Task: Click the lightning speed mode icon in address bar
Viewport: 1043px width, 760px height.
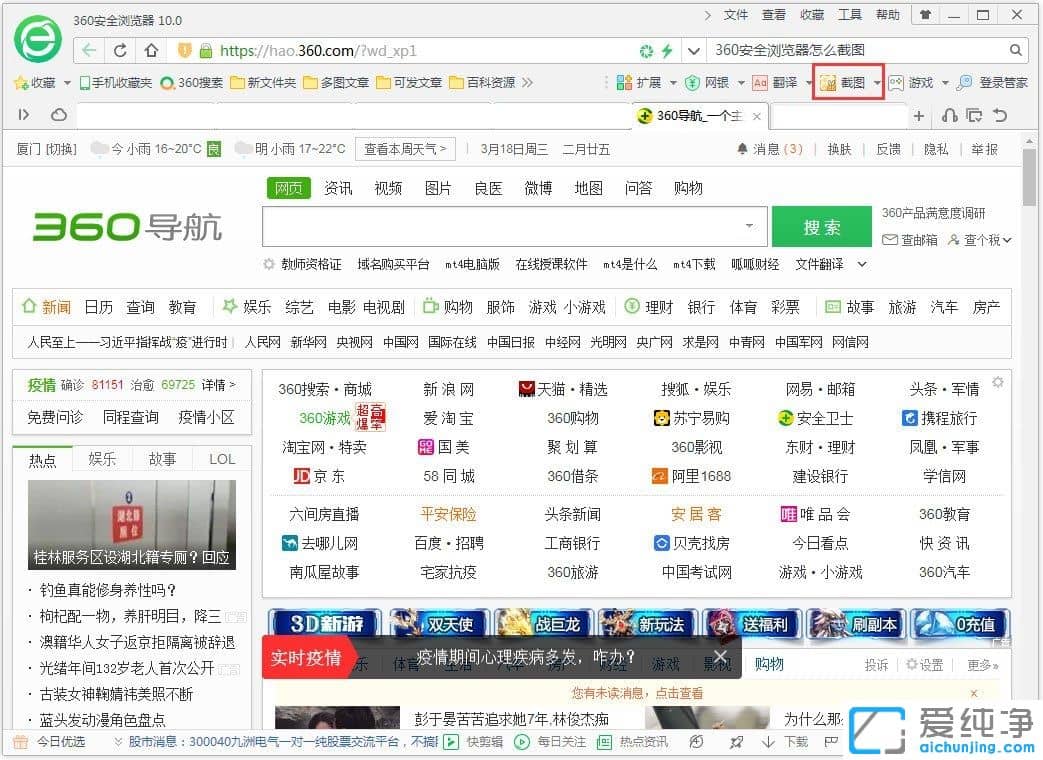Action: [667, 51]
